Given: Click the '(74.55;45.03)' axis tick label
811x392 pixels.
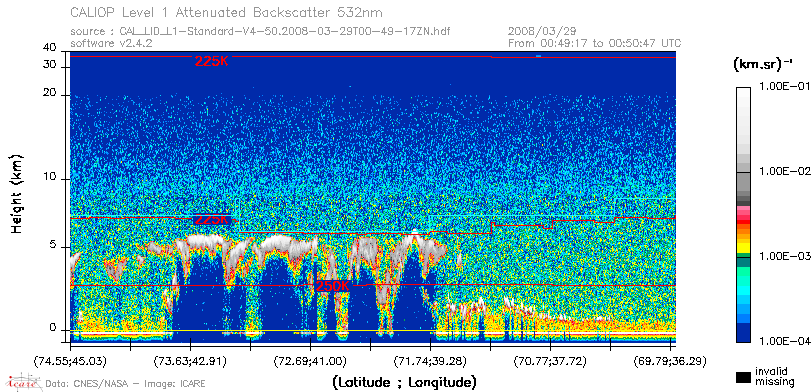Looking at the screenshot, I should [x=69, y=361].
